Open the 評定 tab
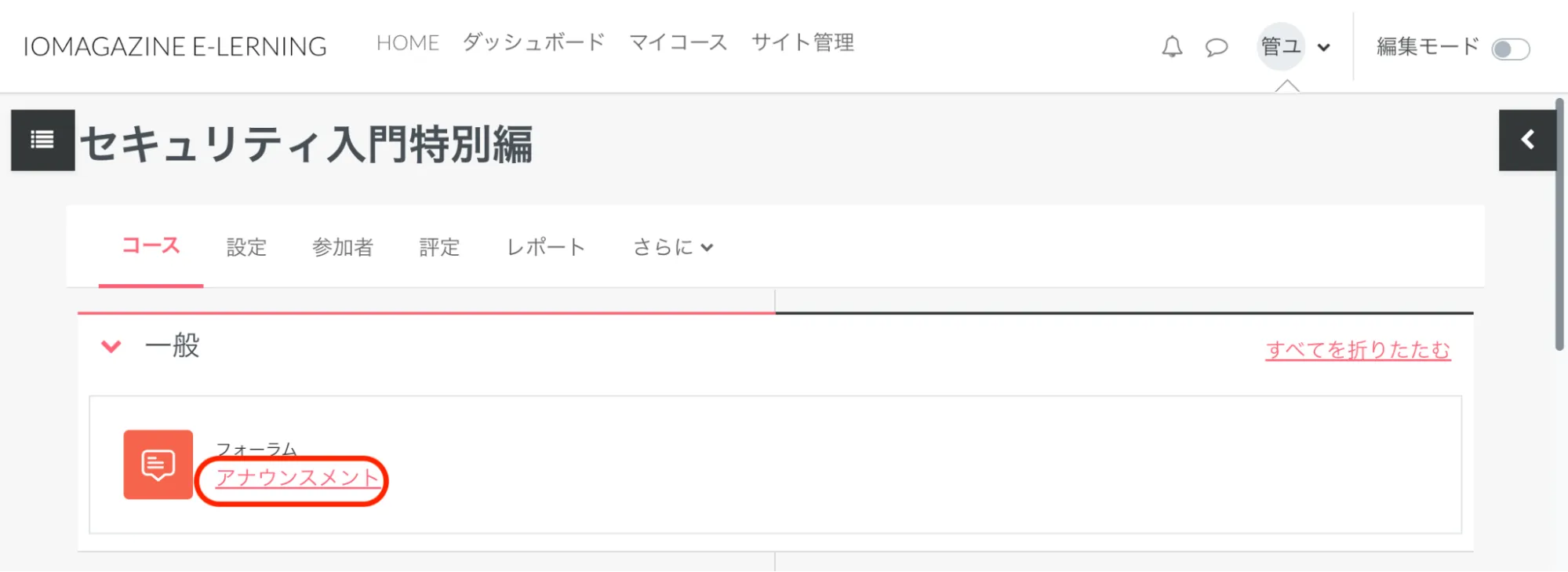The height and width of the screenshot is (572, 1568). [x=439, y=247]
